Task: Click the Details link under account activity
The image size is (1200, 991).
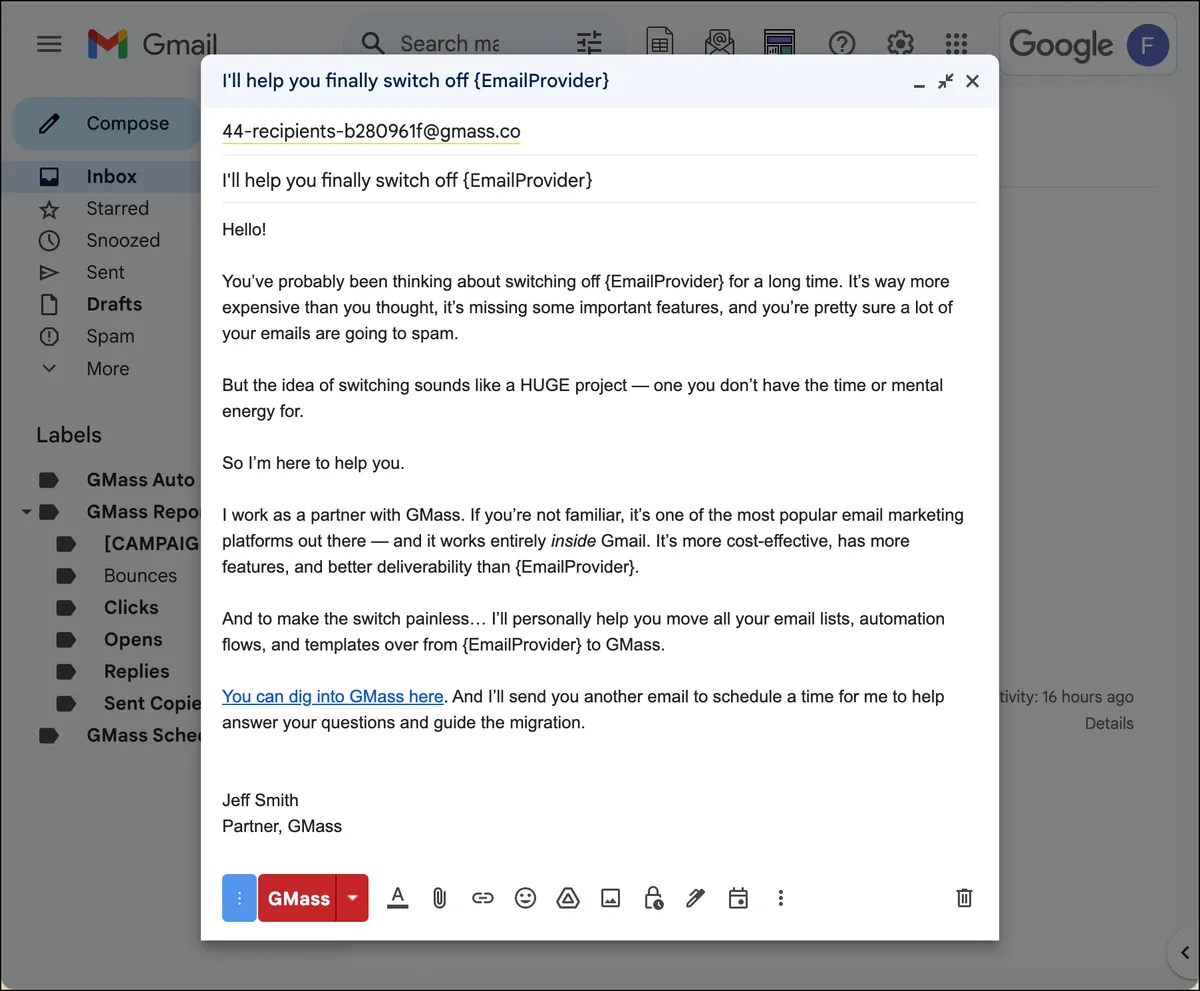Action: click(1109, 723)
